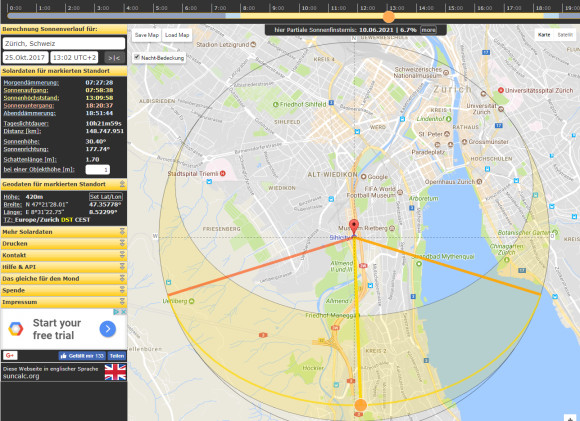Click the UK flag for English version

(x=115, y=372)
